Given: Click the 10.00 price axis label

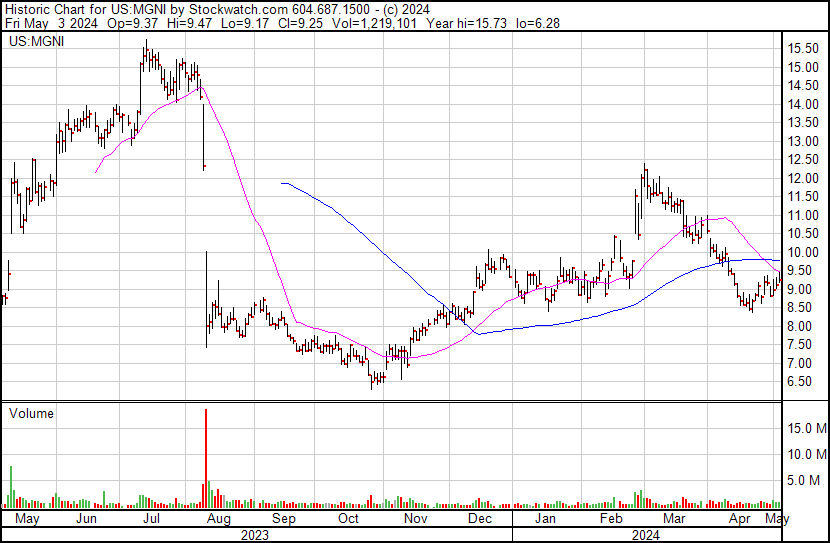Looking at the screenshot, I should pyautogui.click(x=802, y=252).
